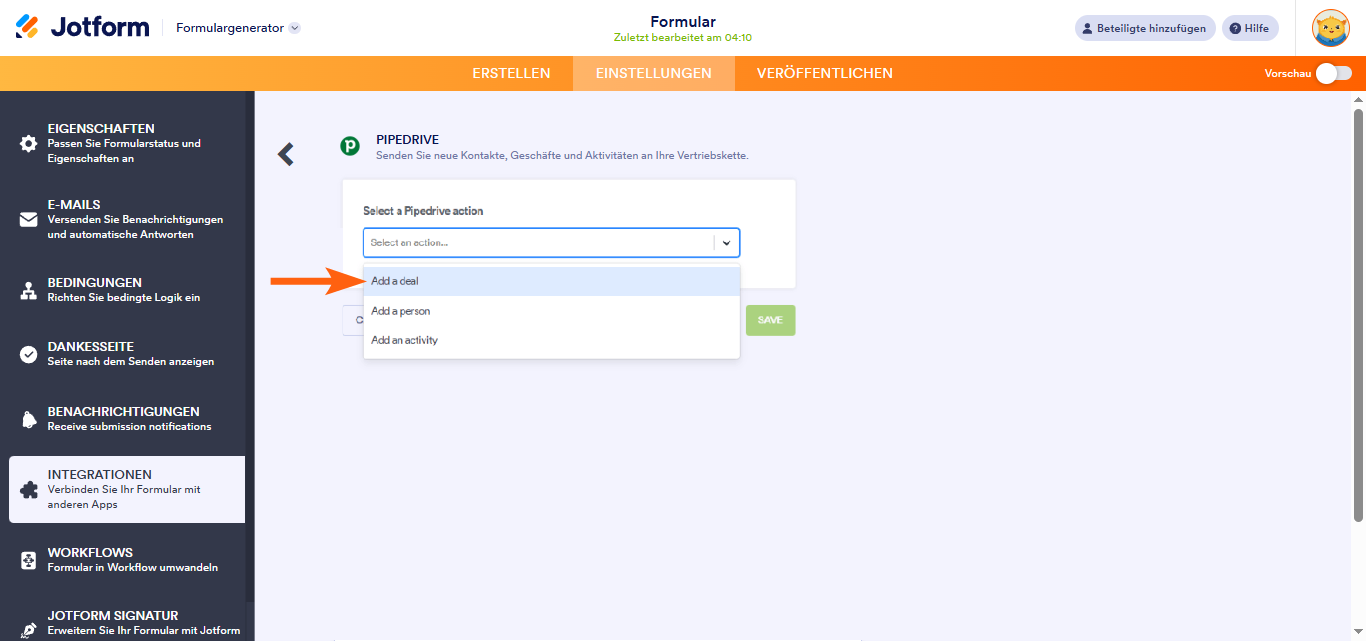Switch to the ERSTELLEN tab
Screen dimensions: 1366x641
point(511,73)
